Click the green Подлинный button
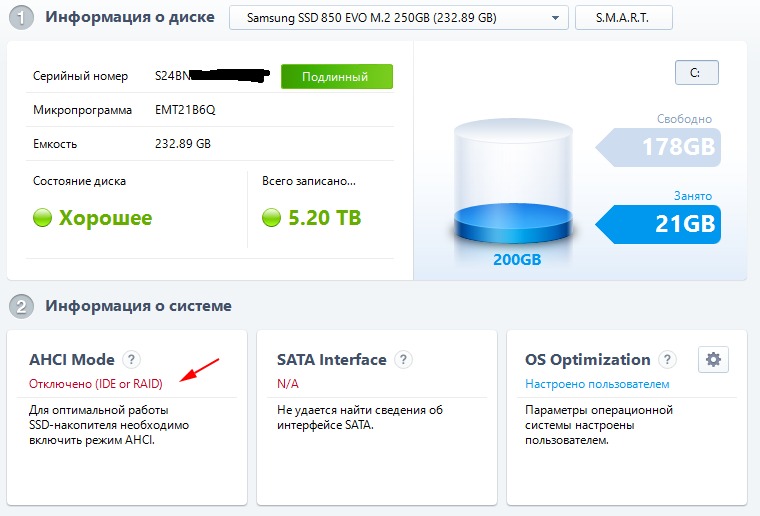Screen dimensions: 760x516 pos(336,77)
